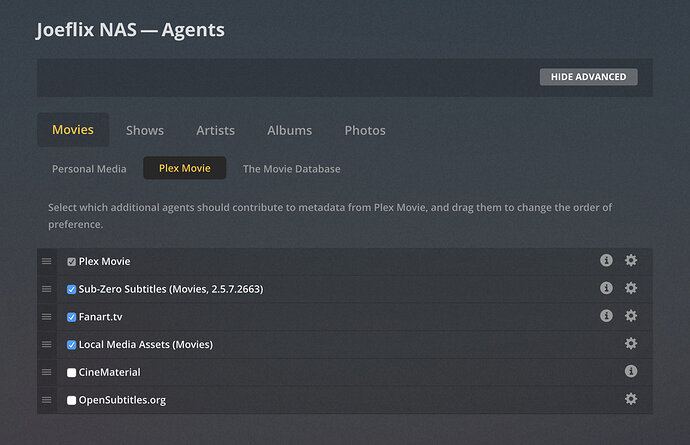Open Local Media Assets settings gear
Screen dimensions: 690x445
click(x=631, y=344)
